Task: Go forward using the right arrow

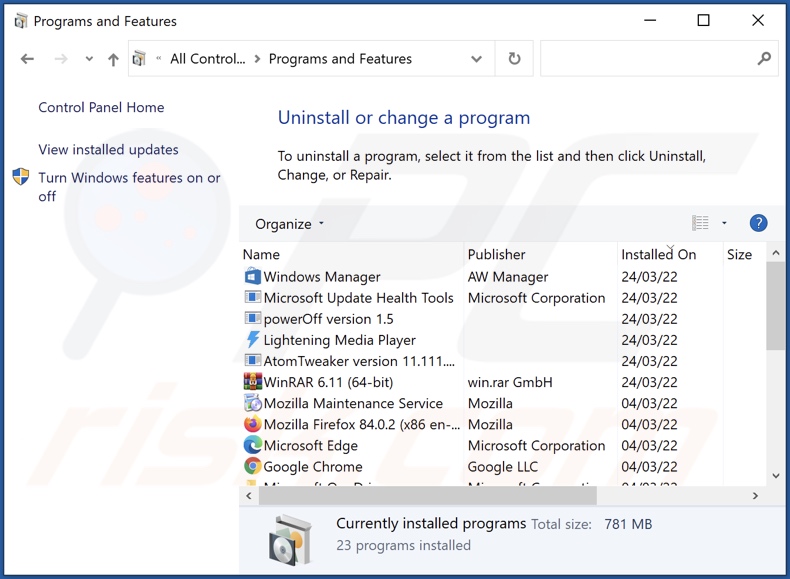Action: (x=61, y=59)
